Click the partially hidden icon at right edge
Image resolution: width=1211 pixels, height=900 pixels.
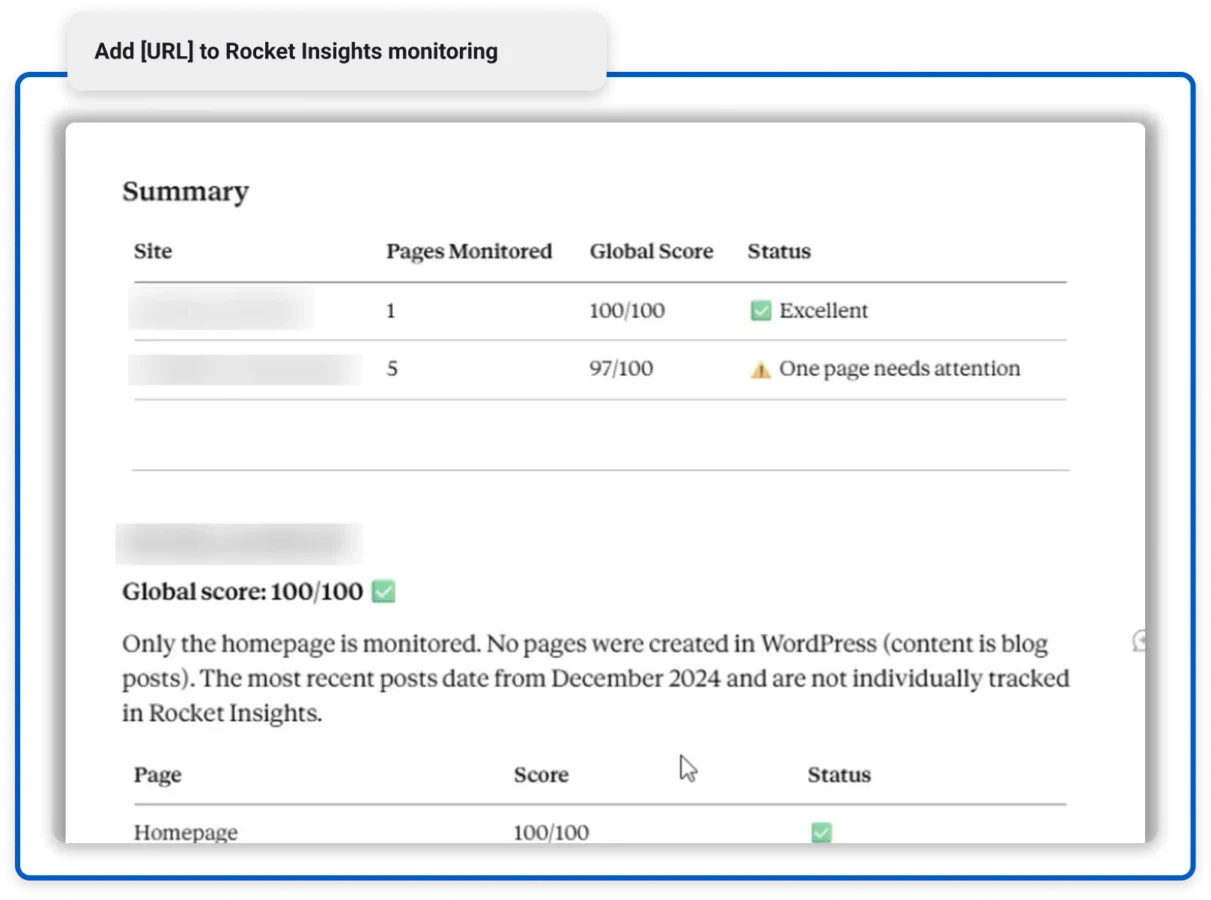click(1138, 640)
